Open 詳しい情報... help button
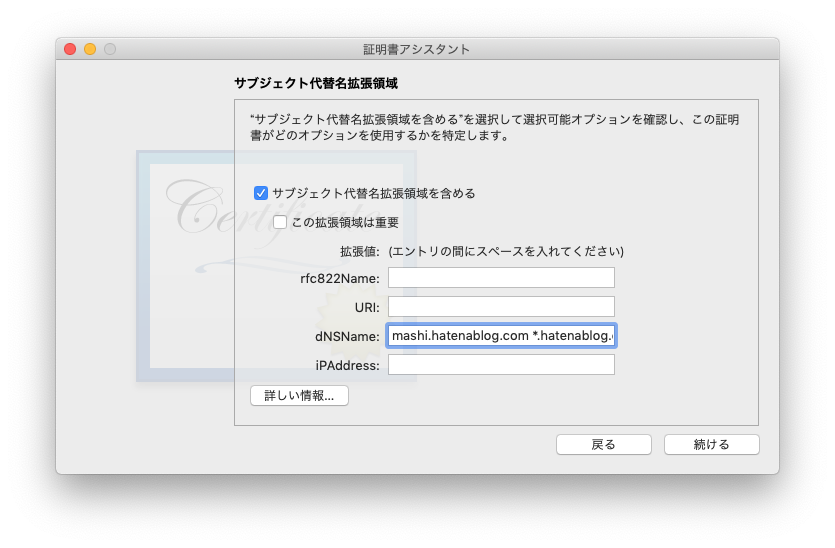This screenshot has width=835, height=548. (299, 396)
